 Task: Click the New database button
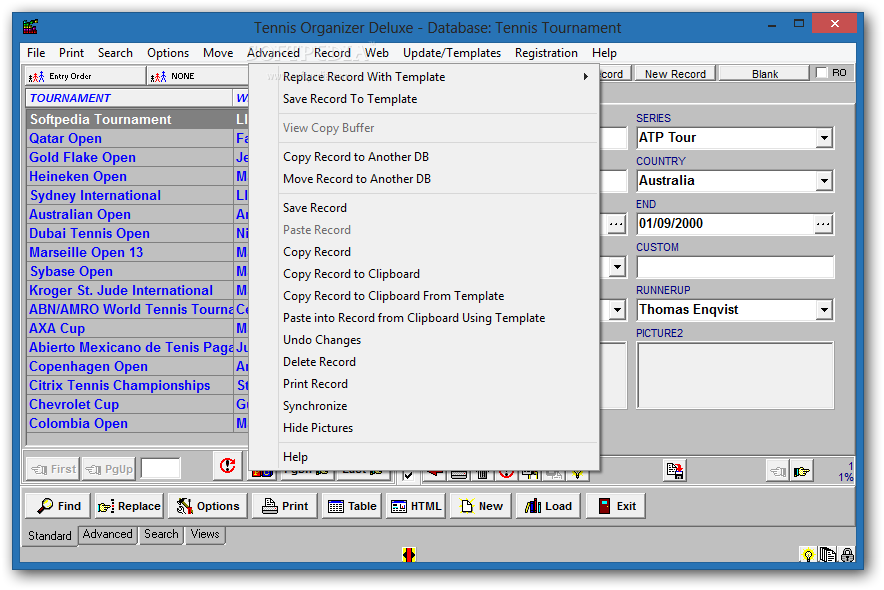pyautogui.click(x=481, y=506)
